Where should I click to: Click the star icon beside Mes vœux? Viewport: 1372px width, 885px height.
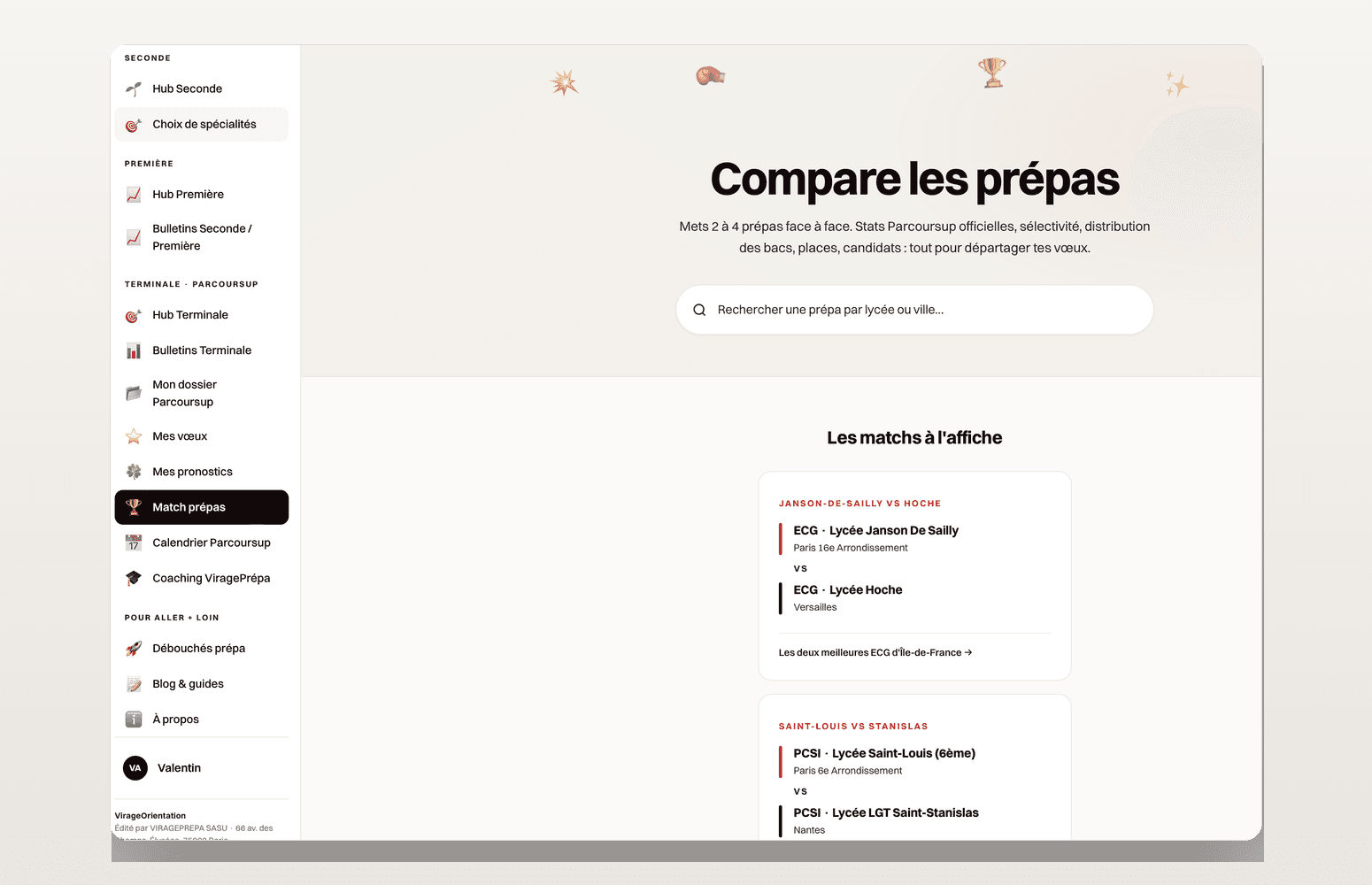(134, 436)
